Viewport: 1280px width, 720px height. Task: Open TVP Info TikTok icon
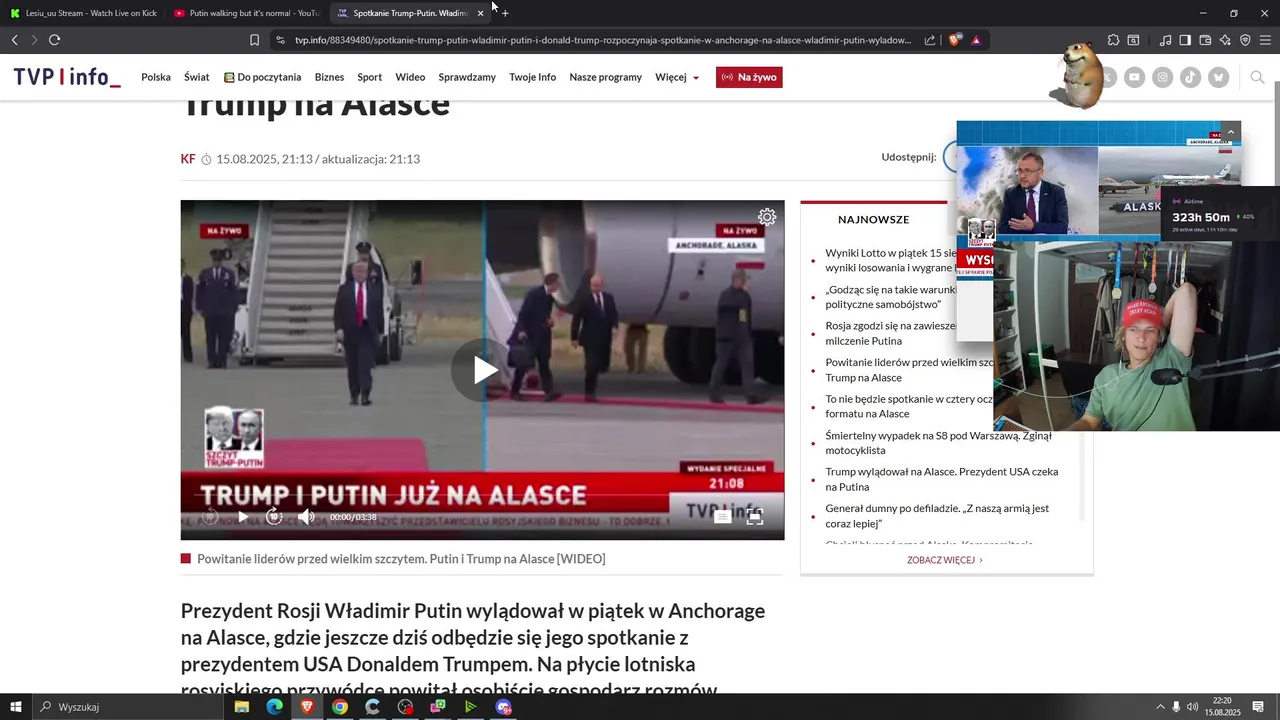click(1190, 77)
